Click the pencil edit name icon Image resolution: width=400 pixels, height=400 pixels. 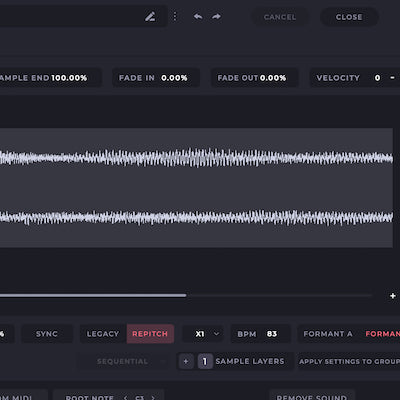pyautogui.click(x=150, y=16)
